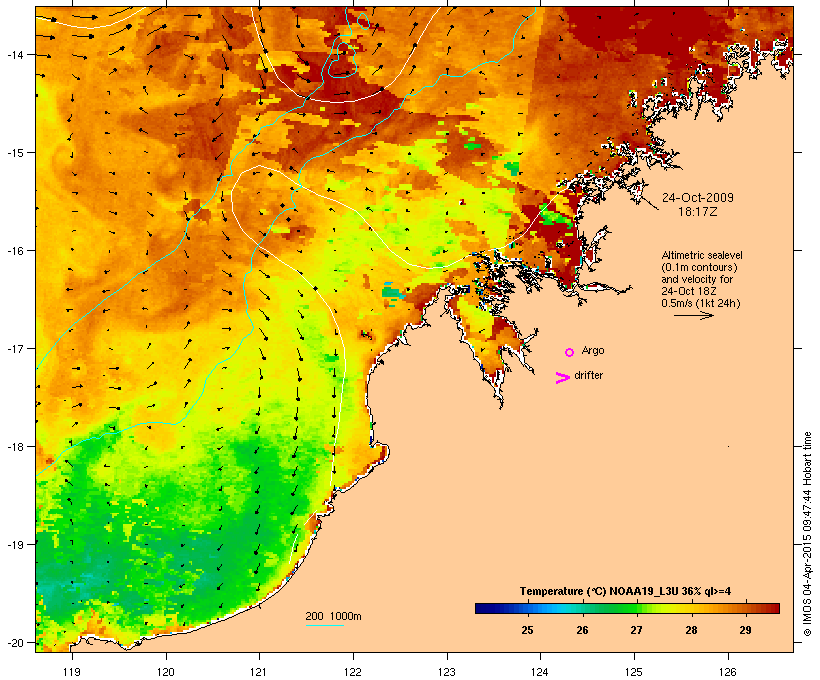This screenshot has width=820, height=680.
Task: Click the dark blue end of the temperature colorbar
Action: pyautogui.click(x=484, y=608)
